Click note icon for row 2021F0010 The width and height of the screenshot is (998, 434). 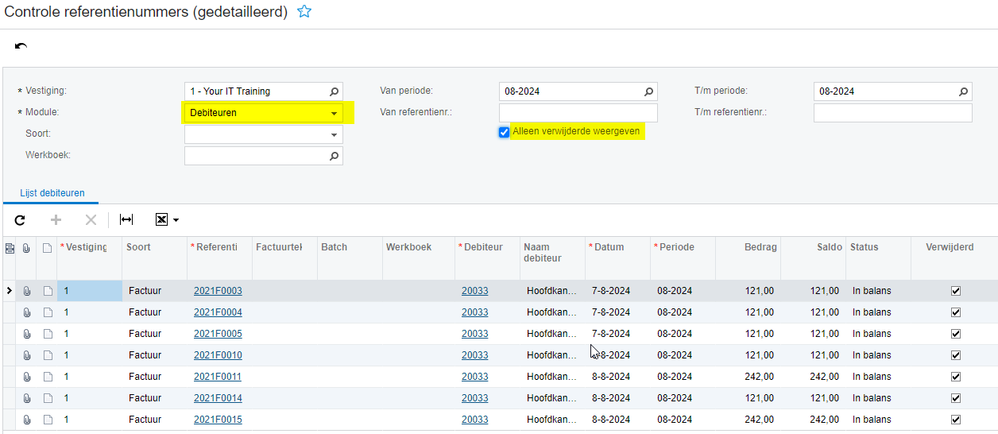point(47,355)
